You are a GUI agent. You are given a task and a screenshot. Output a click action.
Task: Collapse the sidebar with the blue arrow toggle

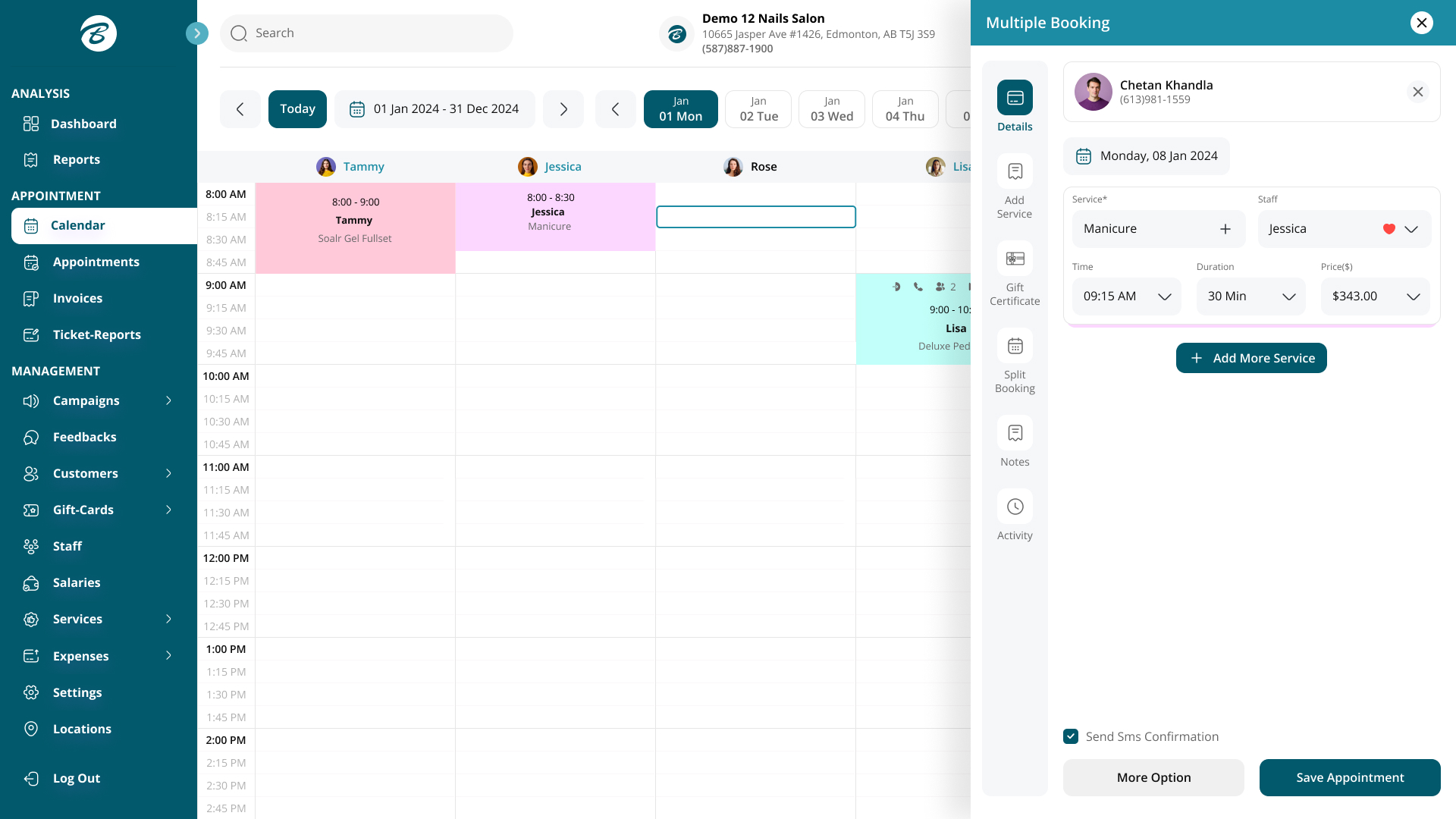[x=197, y=33]
